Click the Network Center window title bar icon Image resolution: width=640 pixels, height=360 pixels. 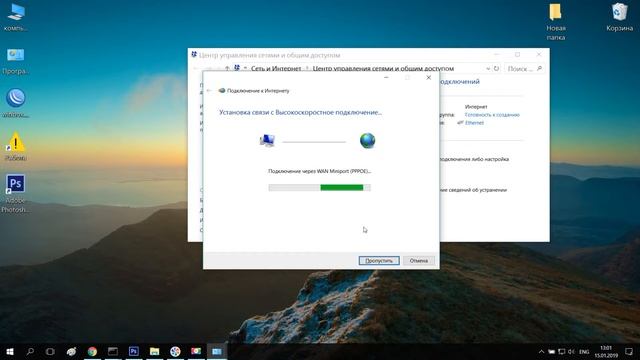194,55
